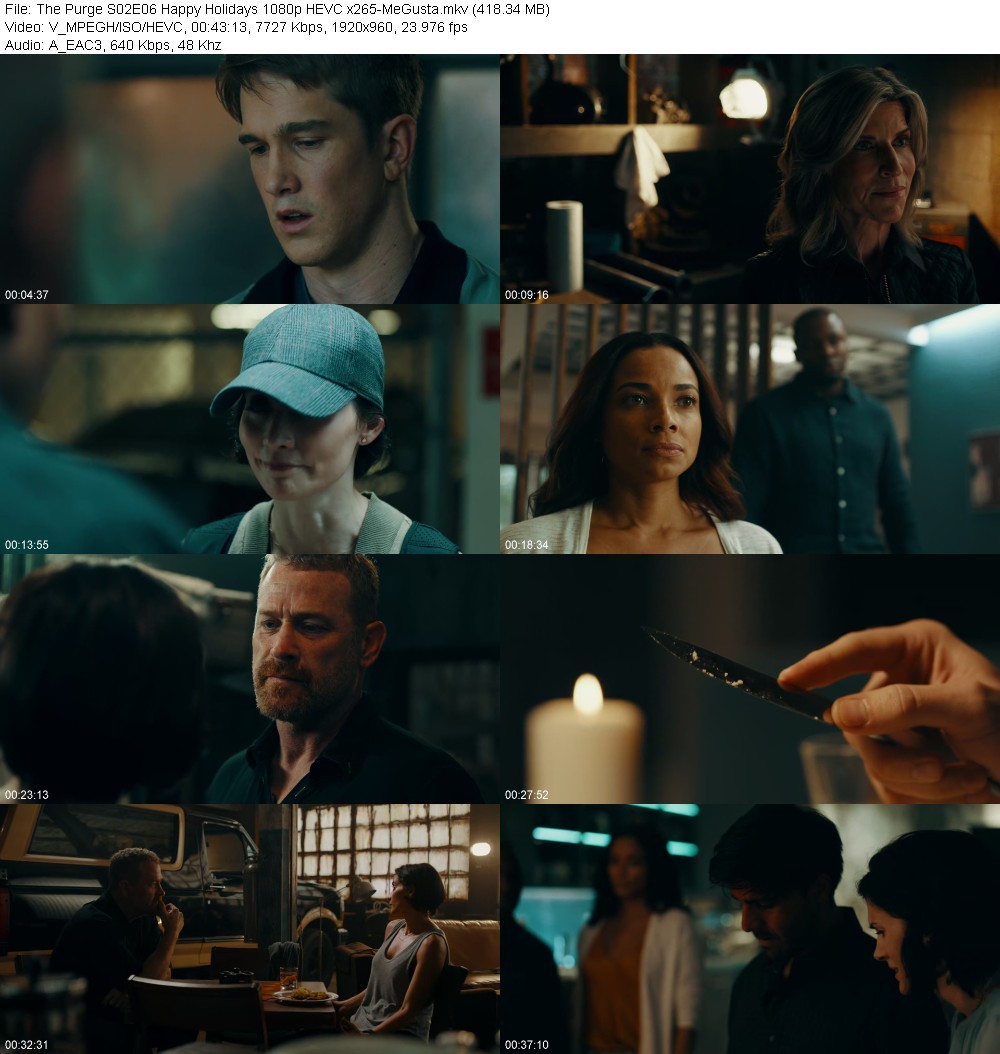Click the 00:04:37 timestamp label
The height and width of the screenshot is (1054, 1000).
(x=27, y=295)
